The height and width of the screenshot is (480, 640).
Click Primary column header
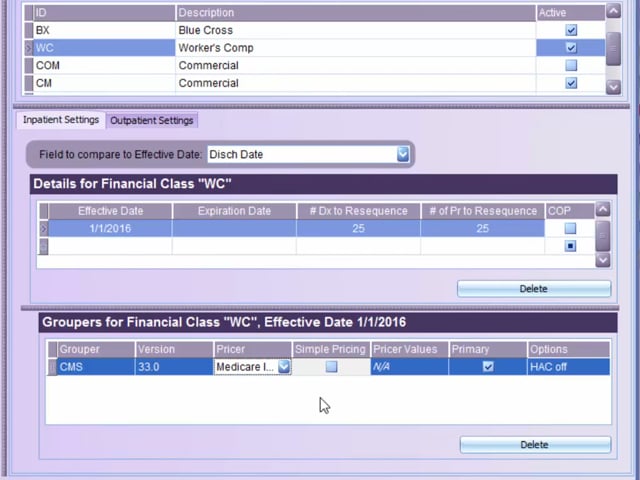coord(488,349)
